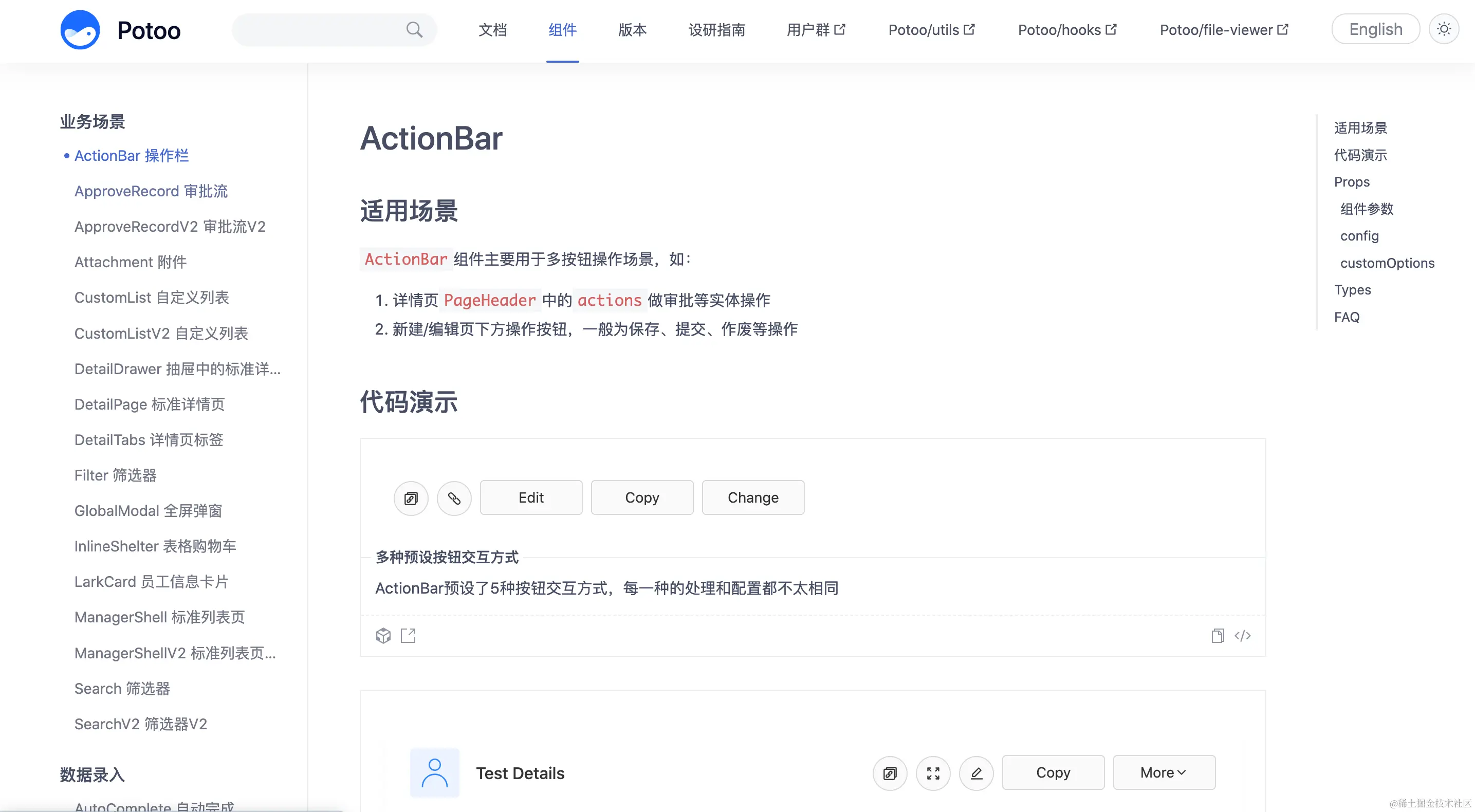
Task: Select ApproveRecordV2 审批流V2 in sidebar
Action: [x=170, y=227]
